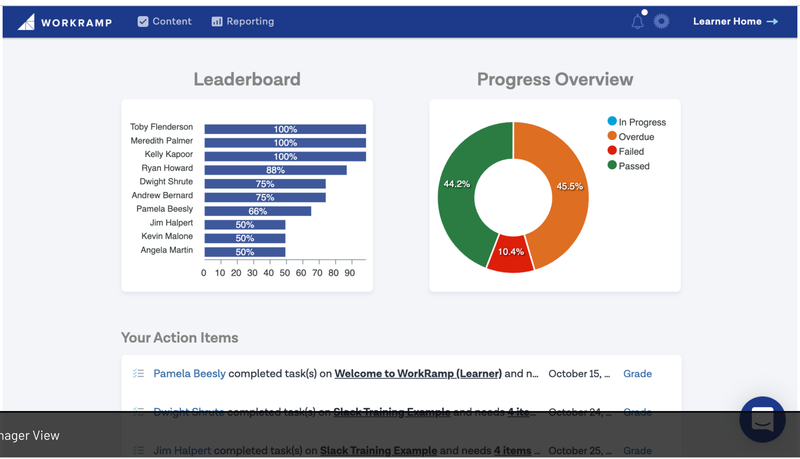The image size is (800, 459).
Task: Click the October 25 date text
Action: click(579, 450)
